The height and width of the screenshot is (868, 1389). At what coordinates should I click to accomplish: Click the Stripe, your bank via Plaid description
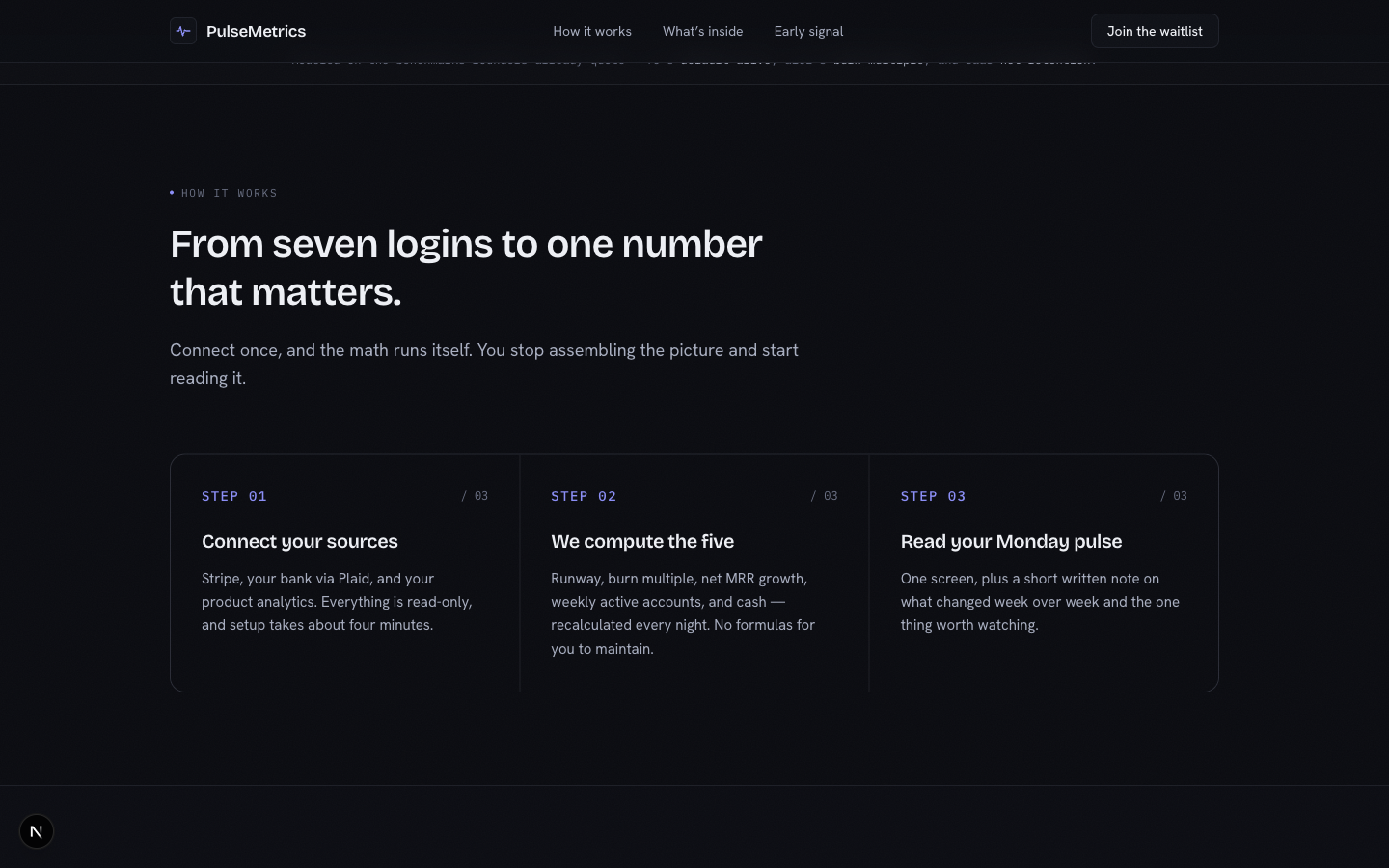tap(337, 602)
